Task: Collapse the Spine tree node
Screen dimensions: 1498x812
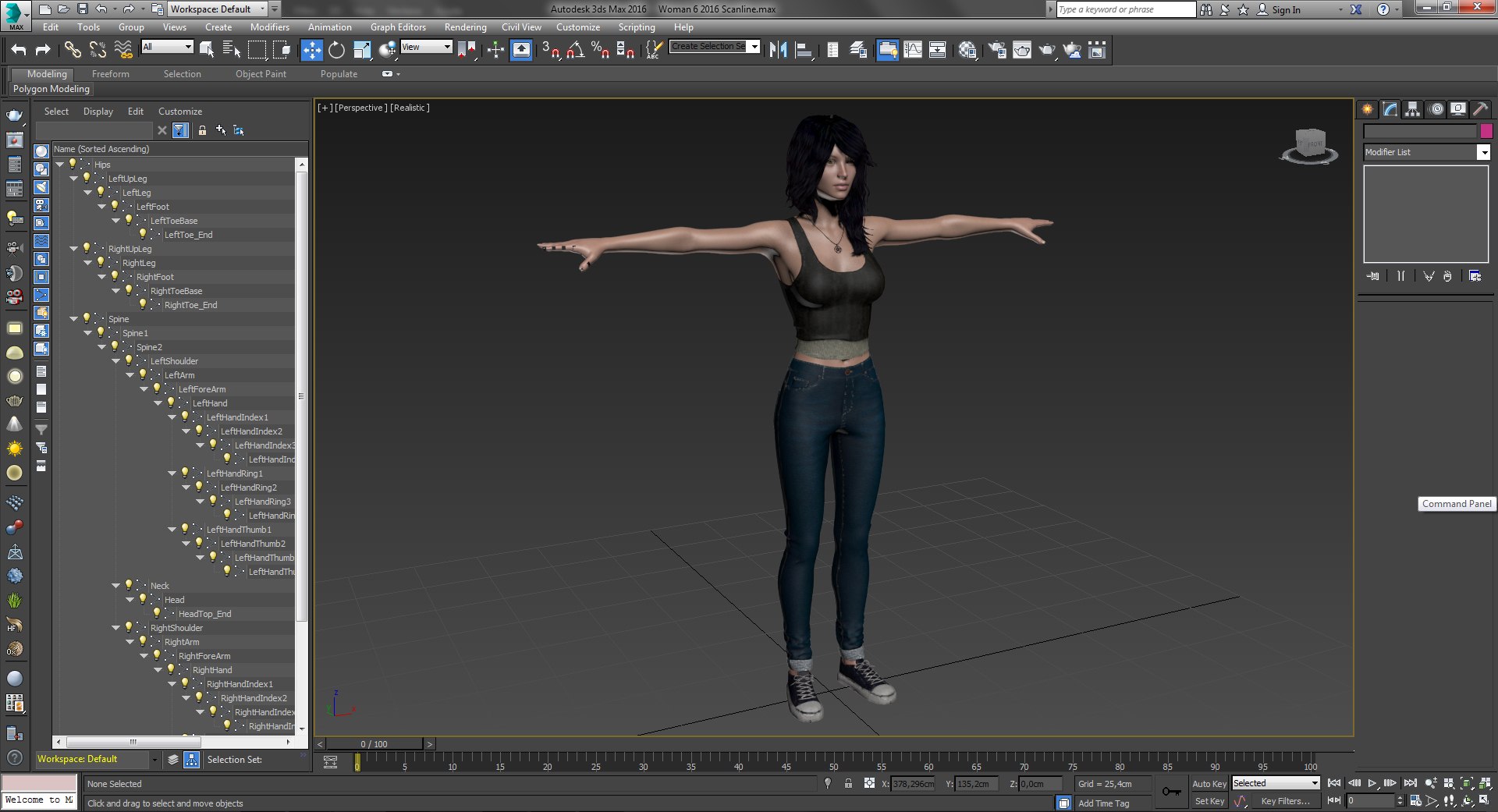Action: 73,319
